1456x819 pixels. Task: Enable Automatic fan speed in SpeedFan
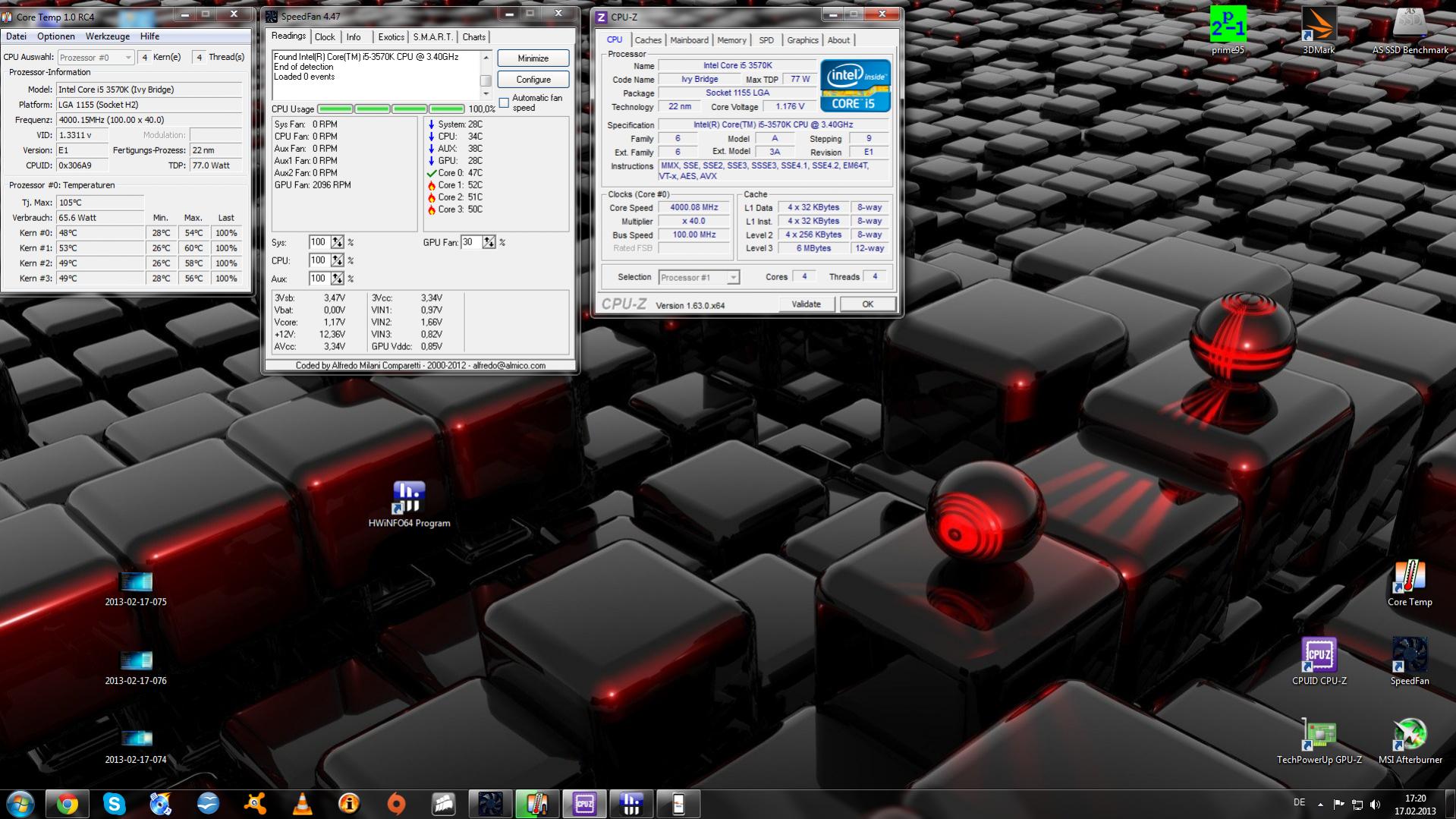tap(504, 102)
